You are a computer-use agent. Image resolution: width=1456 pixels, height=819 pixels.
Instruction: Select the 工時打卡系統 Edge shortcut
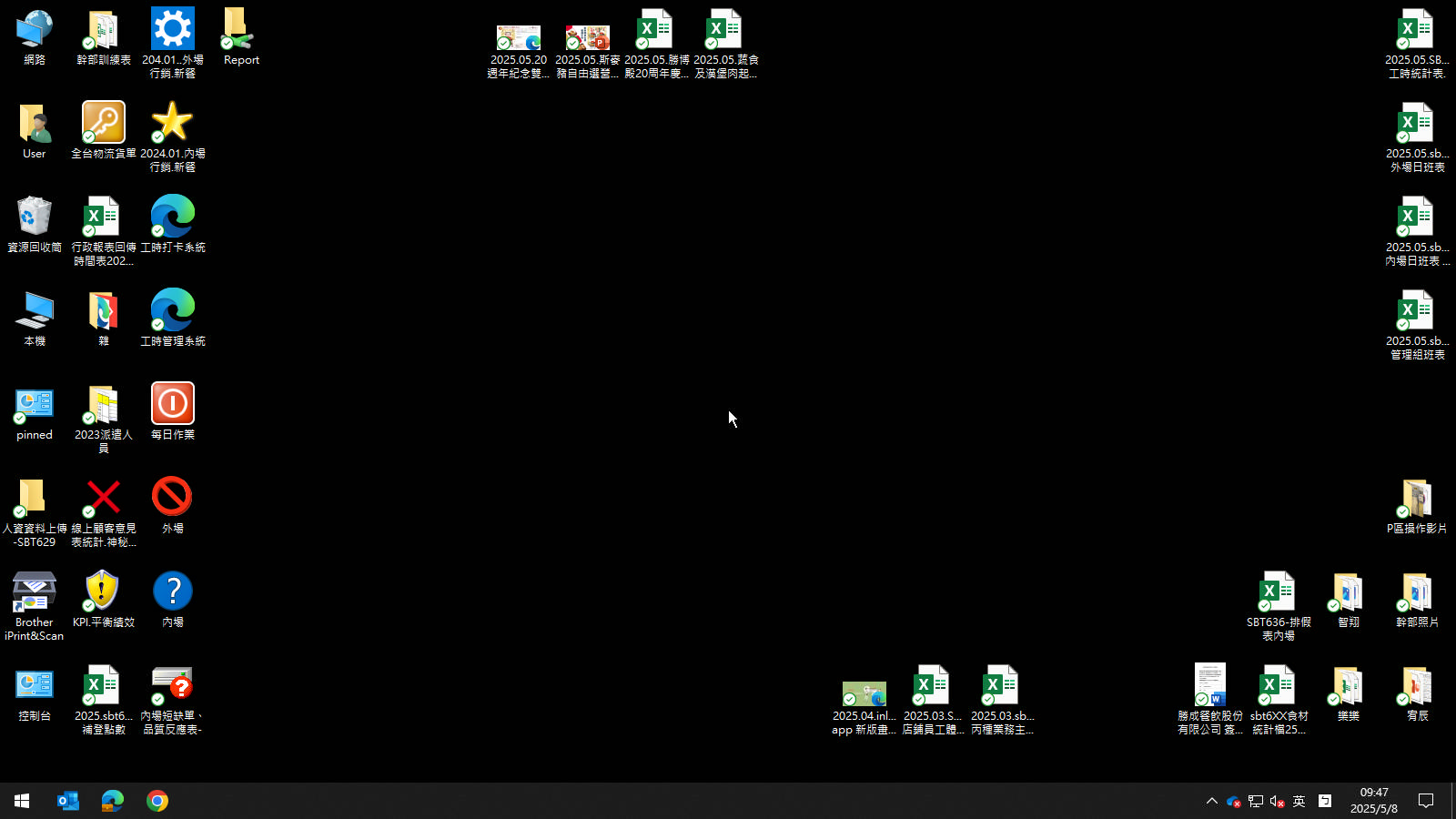(x=172, y=218)
